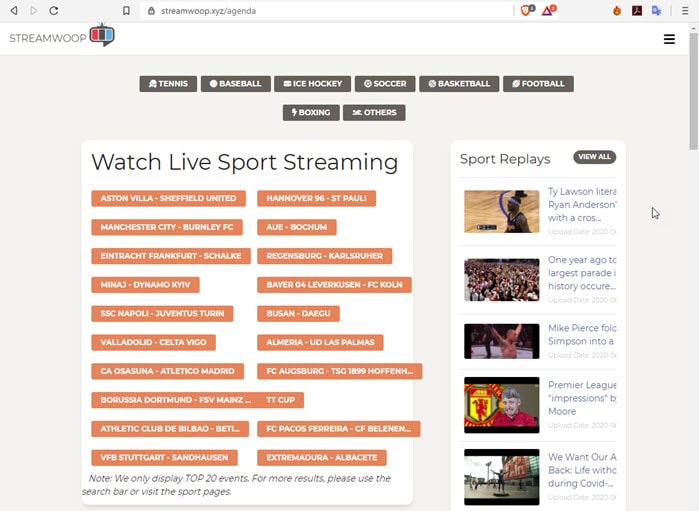This screenshot has width=699, height=511.
Task: Open the parade crowd replay thumbnail
Action: 502,280
